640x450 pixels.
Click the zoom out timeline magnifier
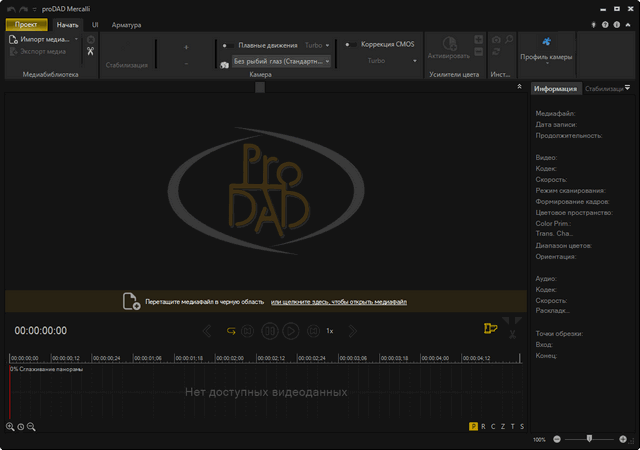(31, 427)
